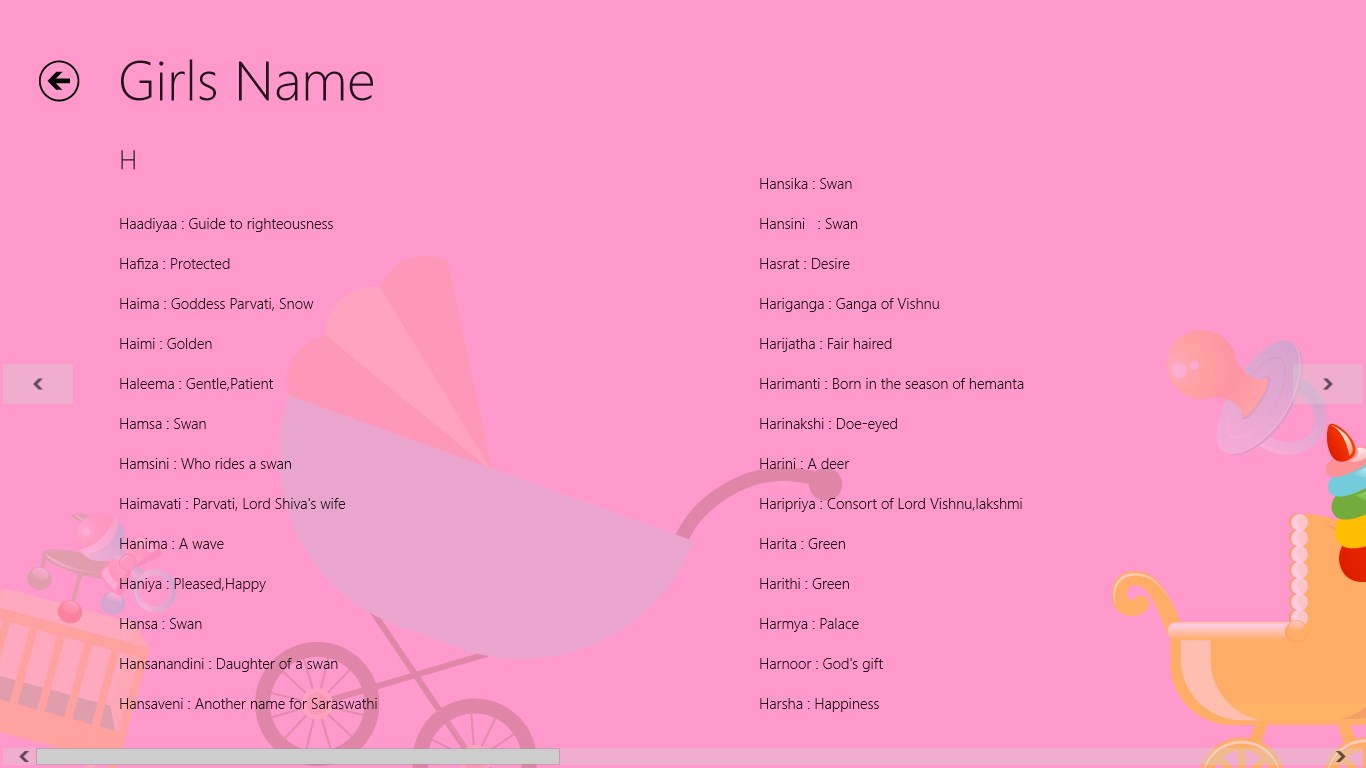Click the horizontal scrollbar left arrow

[24, 757]
